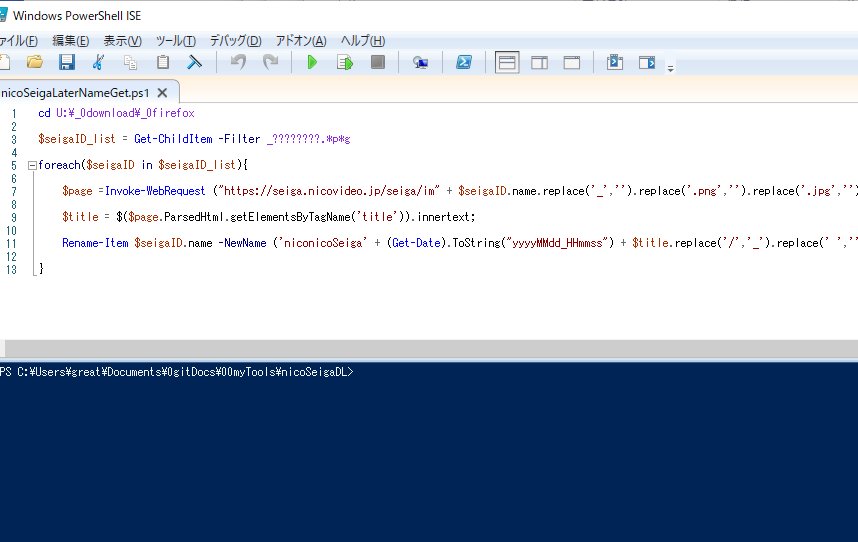Start PowerShell.exe blue console icon
The width and height of the screenshot is (858, 542).
click(x=463, y=62)
